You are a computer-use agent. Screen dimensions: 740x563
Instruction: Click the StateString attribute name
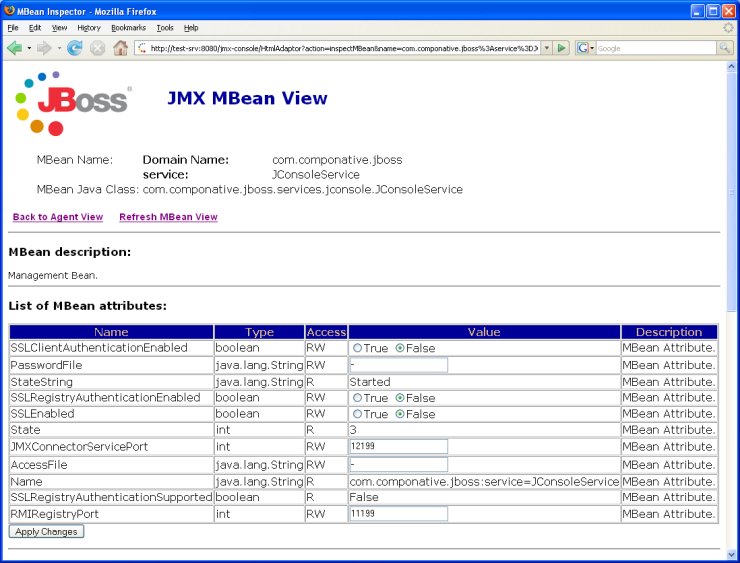click(42, 382)
